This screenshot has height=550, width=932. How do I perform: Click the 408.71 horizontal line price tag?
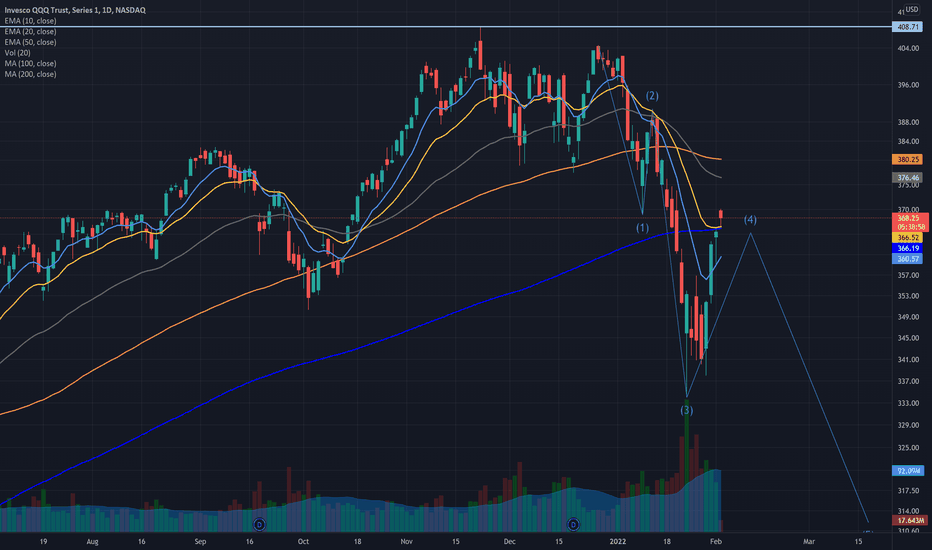coord(908,27)
